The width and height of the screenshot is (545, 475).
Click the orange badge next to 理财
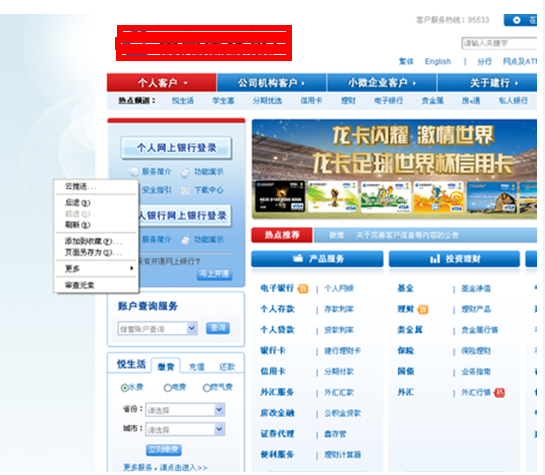[423, 309]
